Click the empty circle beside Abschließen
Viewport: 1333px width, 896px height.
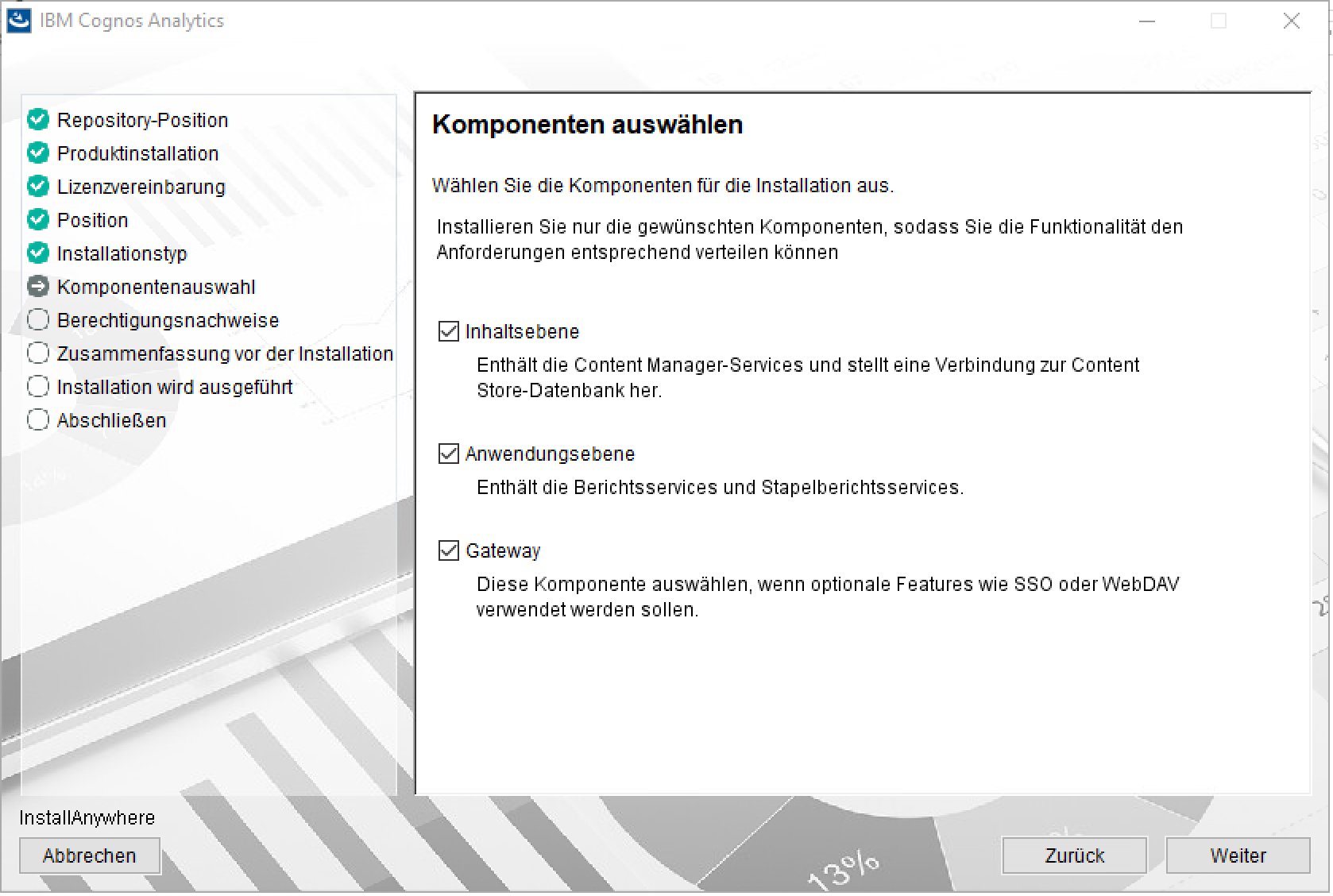click(38, 420)
